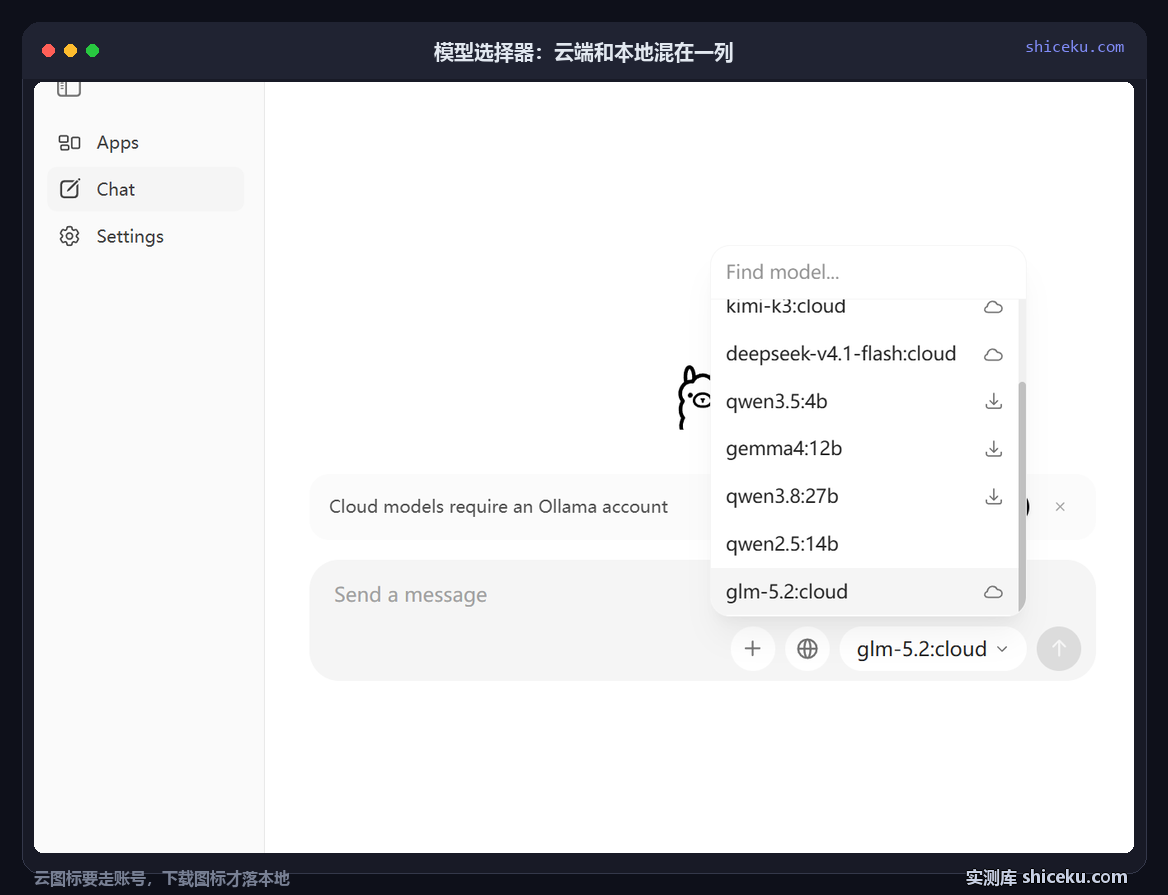The image size is (1168, 895).
Task: Click download icon for gemma4:12b
Action: (994, 449)
